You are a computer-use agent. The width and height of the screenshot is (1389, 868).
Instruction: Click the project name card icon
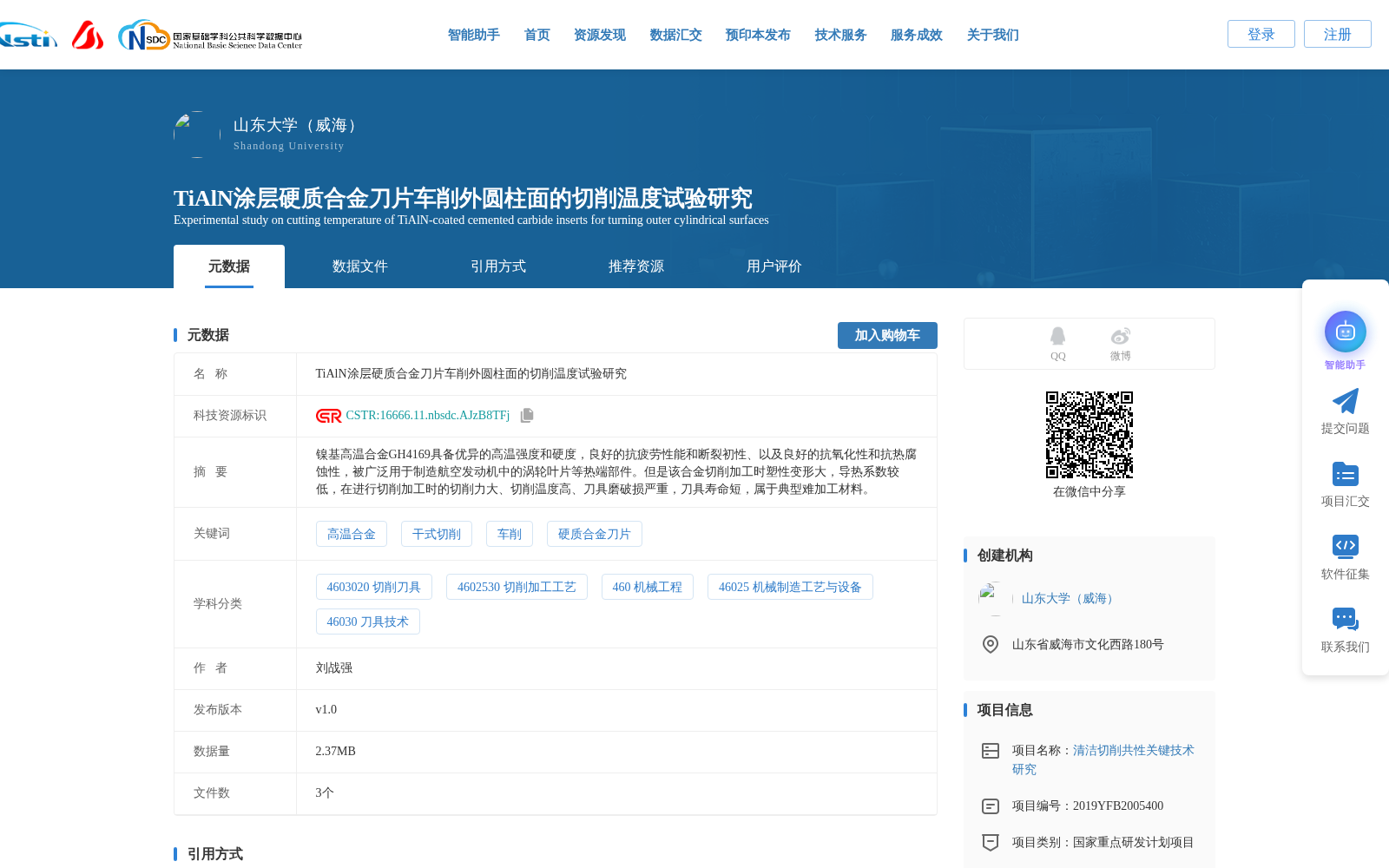click(990, 751)
